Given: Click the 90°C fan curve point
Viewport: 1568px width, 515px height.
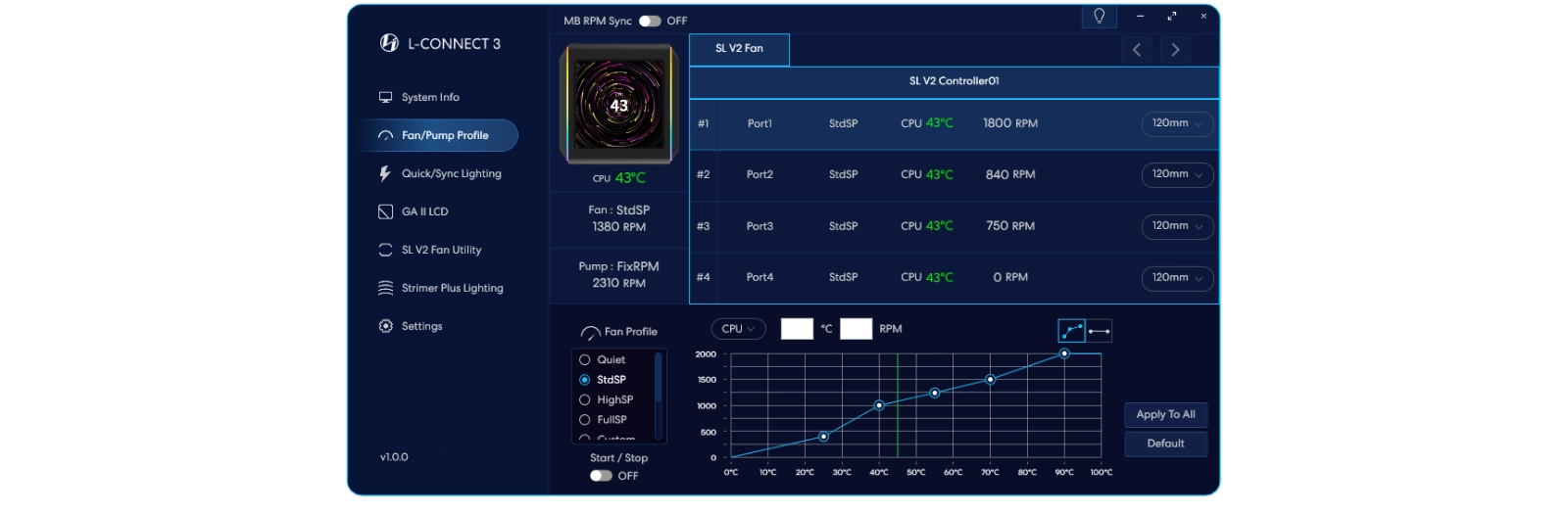Looking at the screenshot, I should coord(1064,353).
